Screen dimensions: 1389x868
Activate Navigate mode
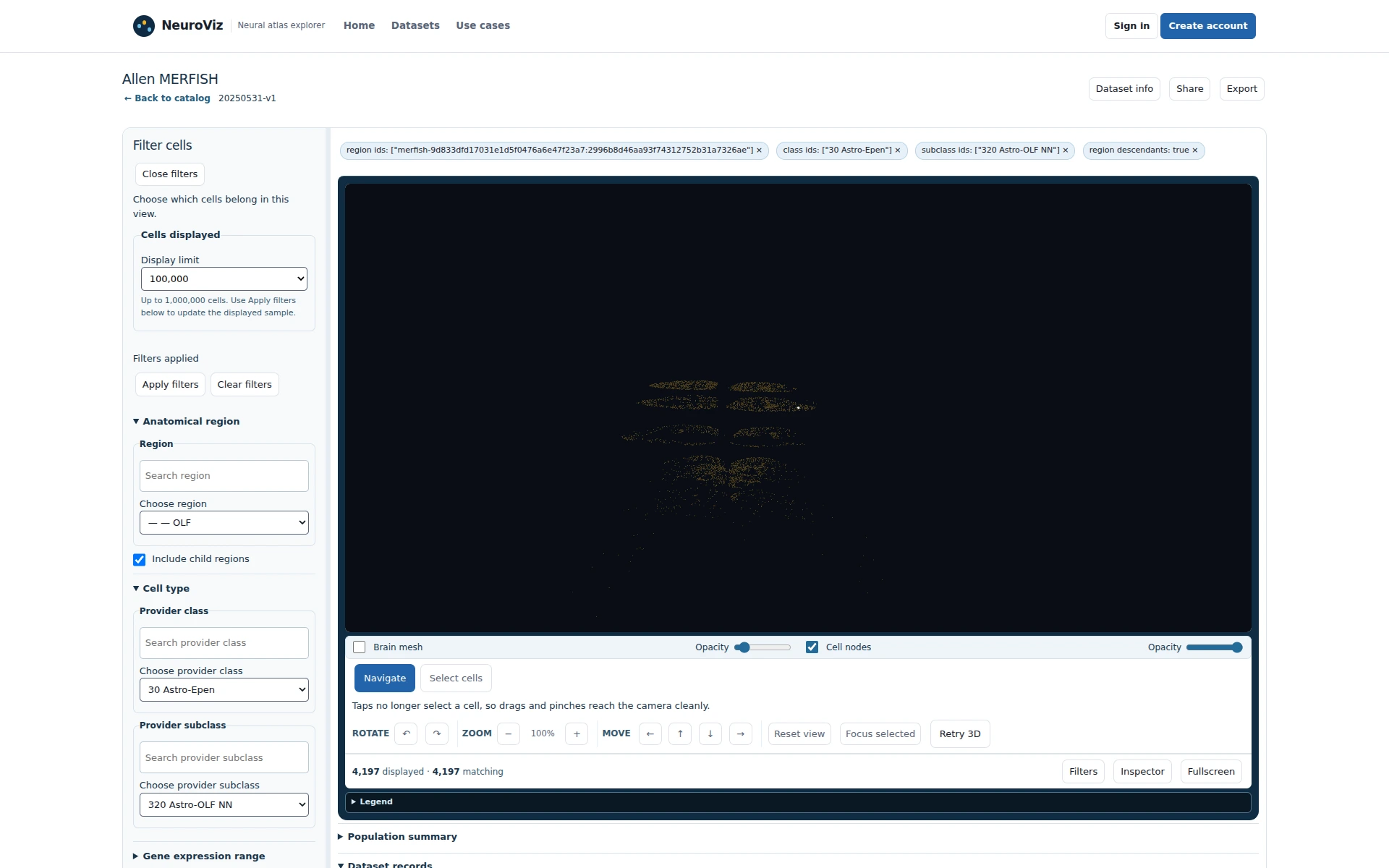coord(385,678)
